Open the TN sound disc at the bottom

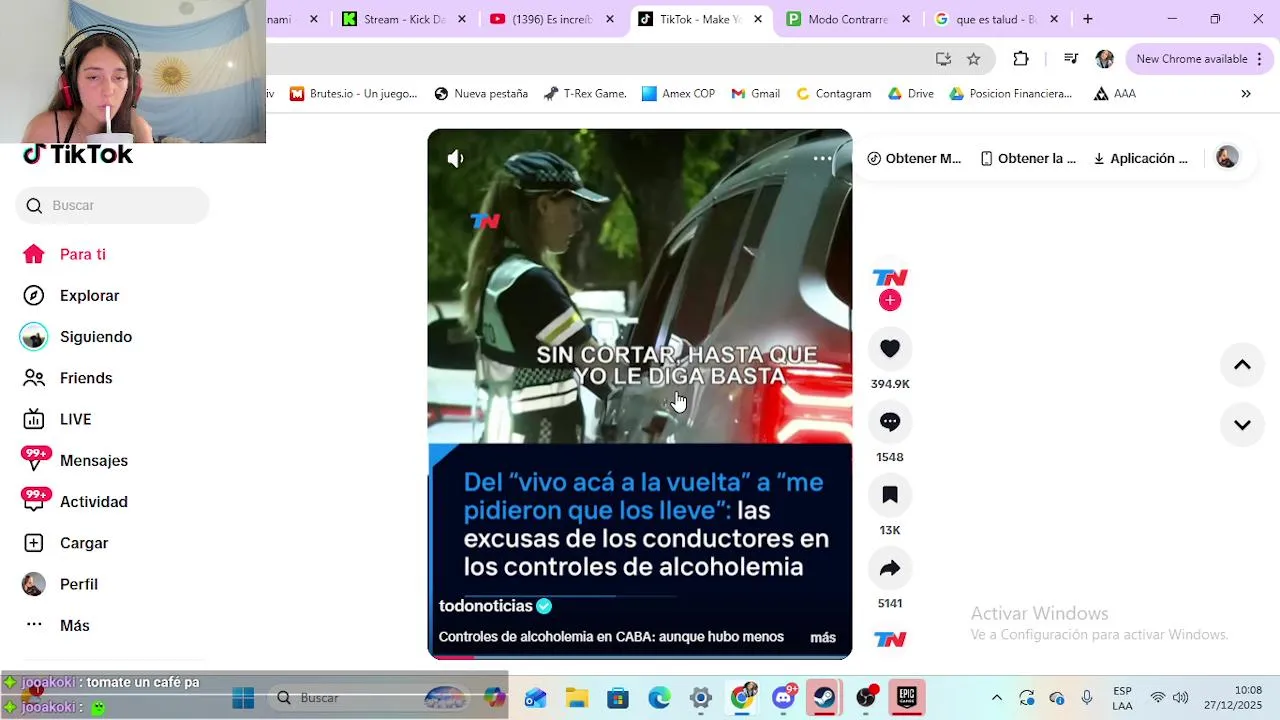(x=890, y=639)
